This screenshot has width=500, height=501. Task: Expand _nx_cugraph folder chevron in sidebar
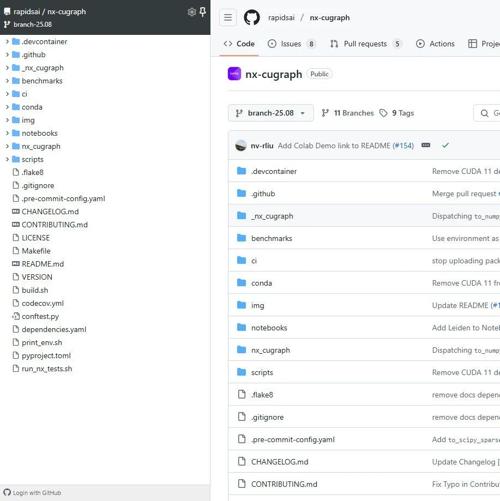[x=7, y=68]
